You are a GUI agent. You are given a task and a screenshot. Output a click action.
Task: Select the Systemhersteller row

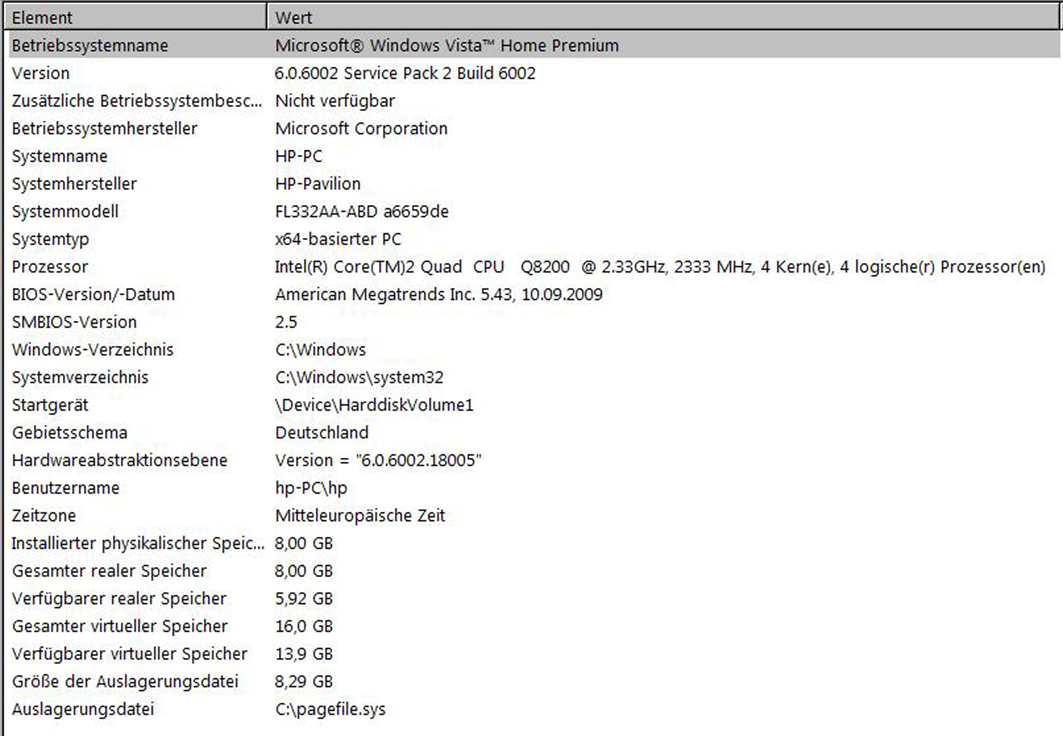point(74,184)
